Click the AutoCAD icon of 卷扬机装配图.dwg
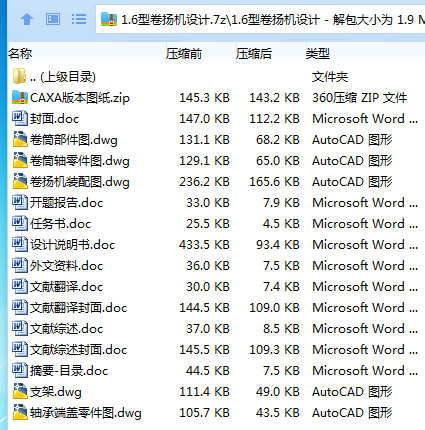This screenshot has width=425, height=430. click(x=20, y=181)
